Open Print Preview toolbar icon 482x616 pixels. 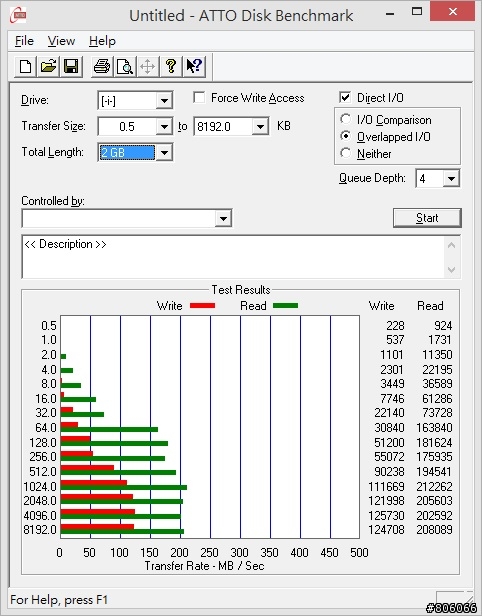point(125,66)
